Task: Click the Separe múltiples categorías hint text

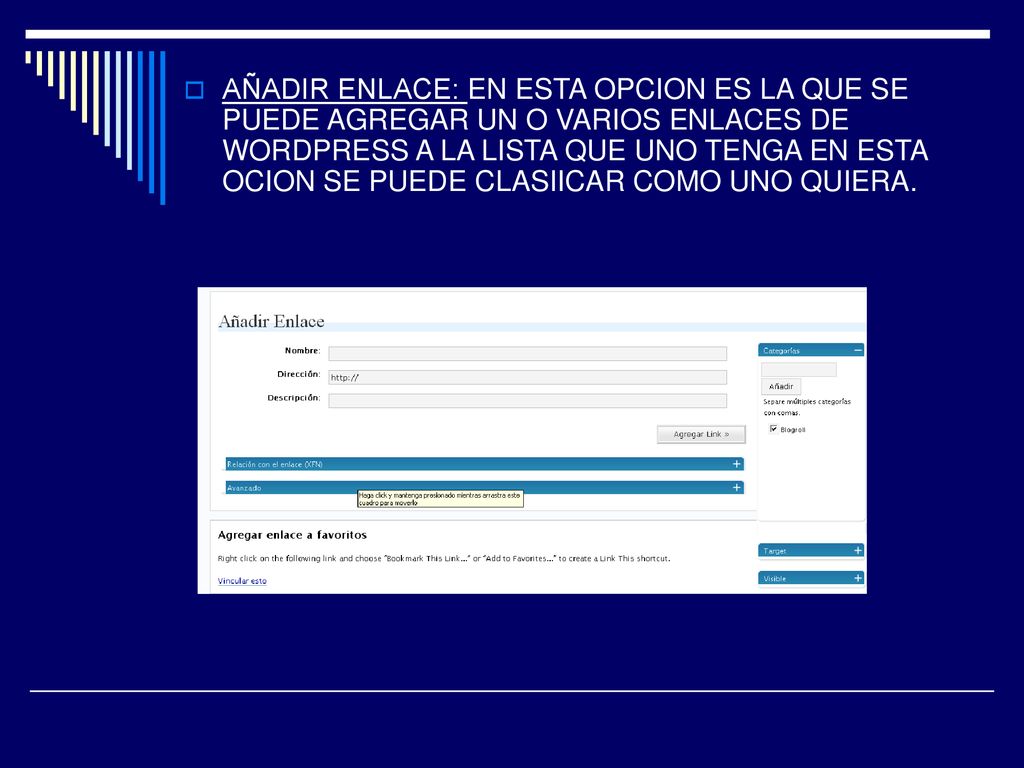Action: click(x=807, y=407)
